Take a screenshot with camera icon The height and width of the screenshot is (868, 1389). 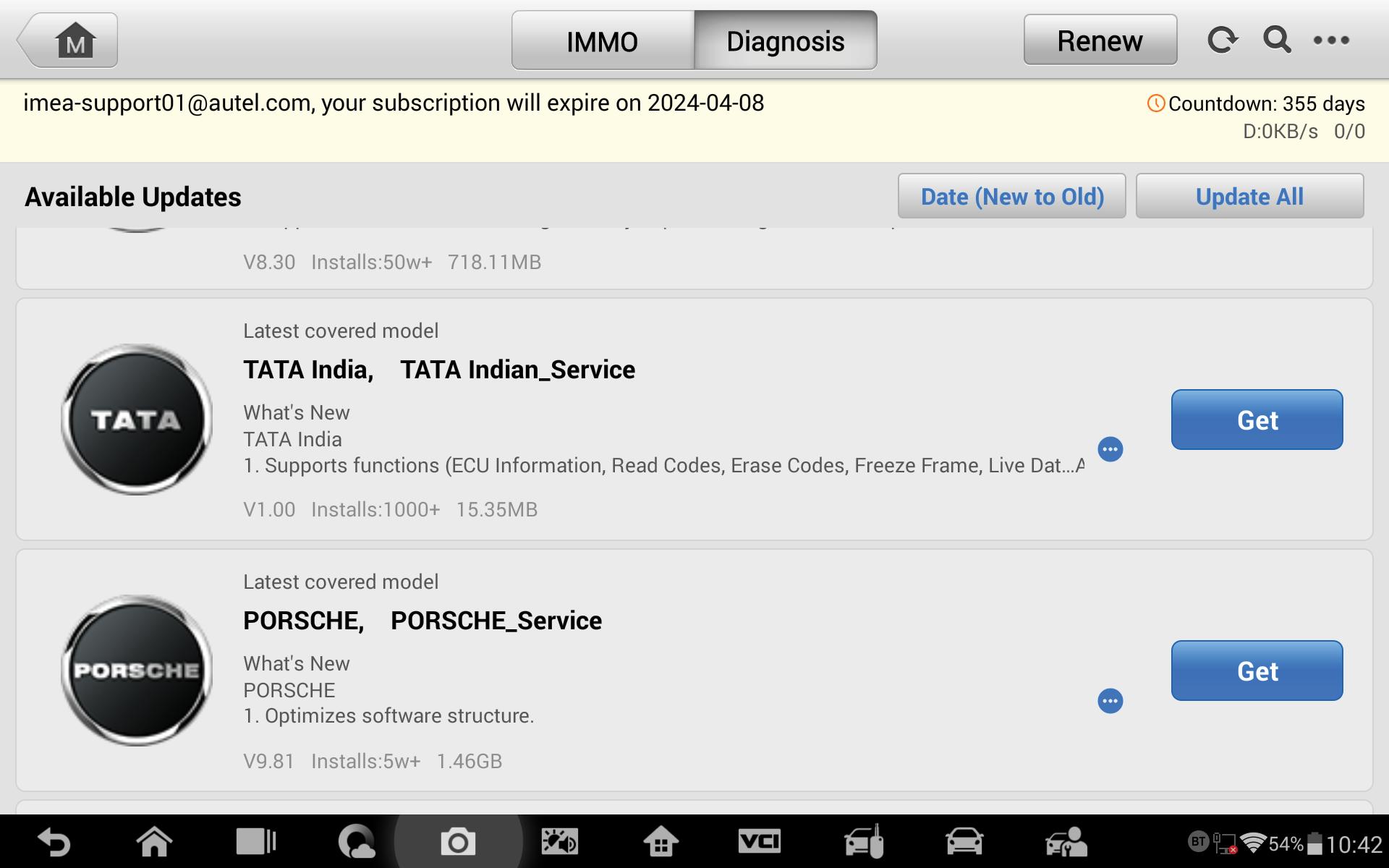[458, 842]
